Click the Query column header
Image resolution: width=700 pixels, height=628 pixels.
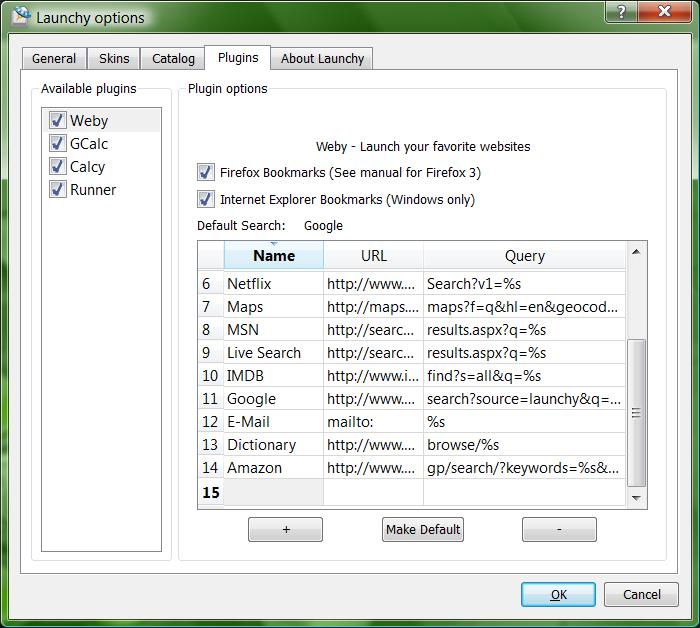coord(525,256)
